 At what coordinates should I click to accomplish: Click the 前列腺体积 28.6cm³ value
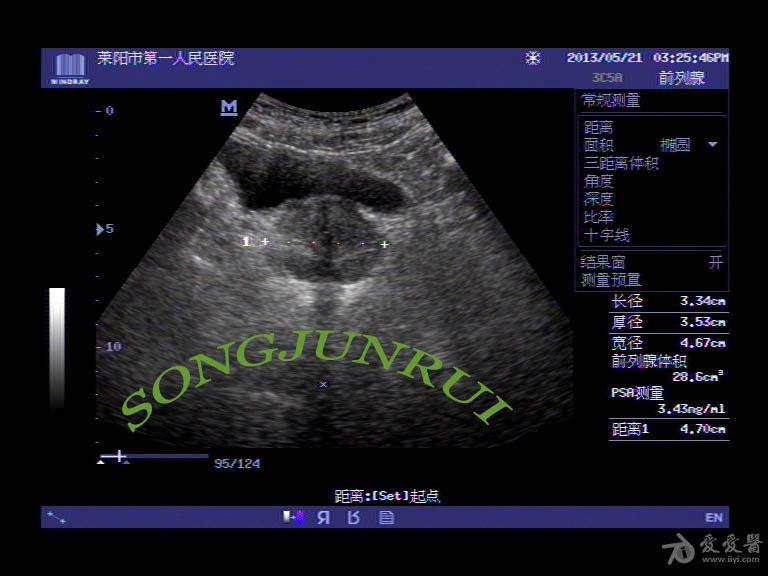point(697,376)
